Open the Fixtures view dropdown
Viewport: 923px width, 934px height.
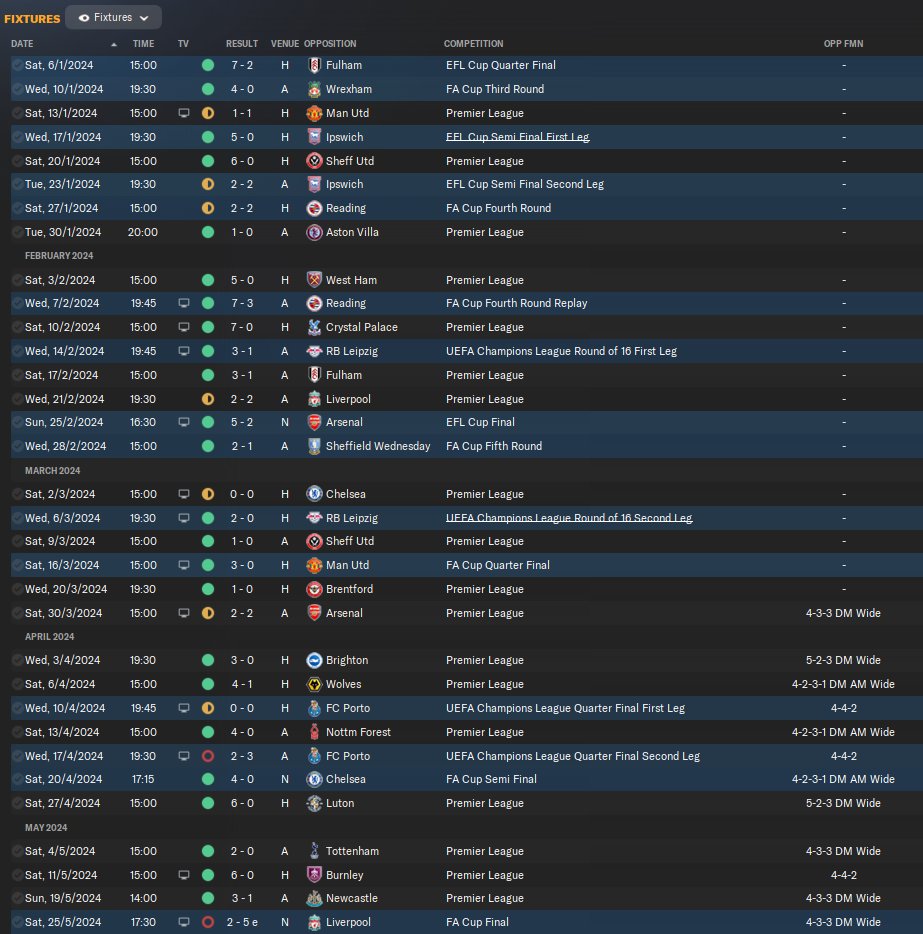click(x=113, y=17)
